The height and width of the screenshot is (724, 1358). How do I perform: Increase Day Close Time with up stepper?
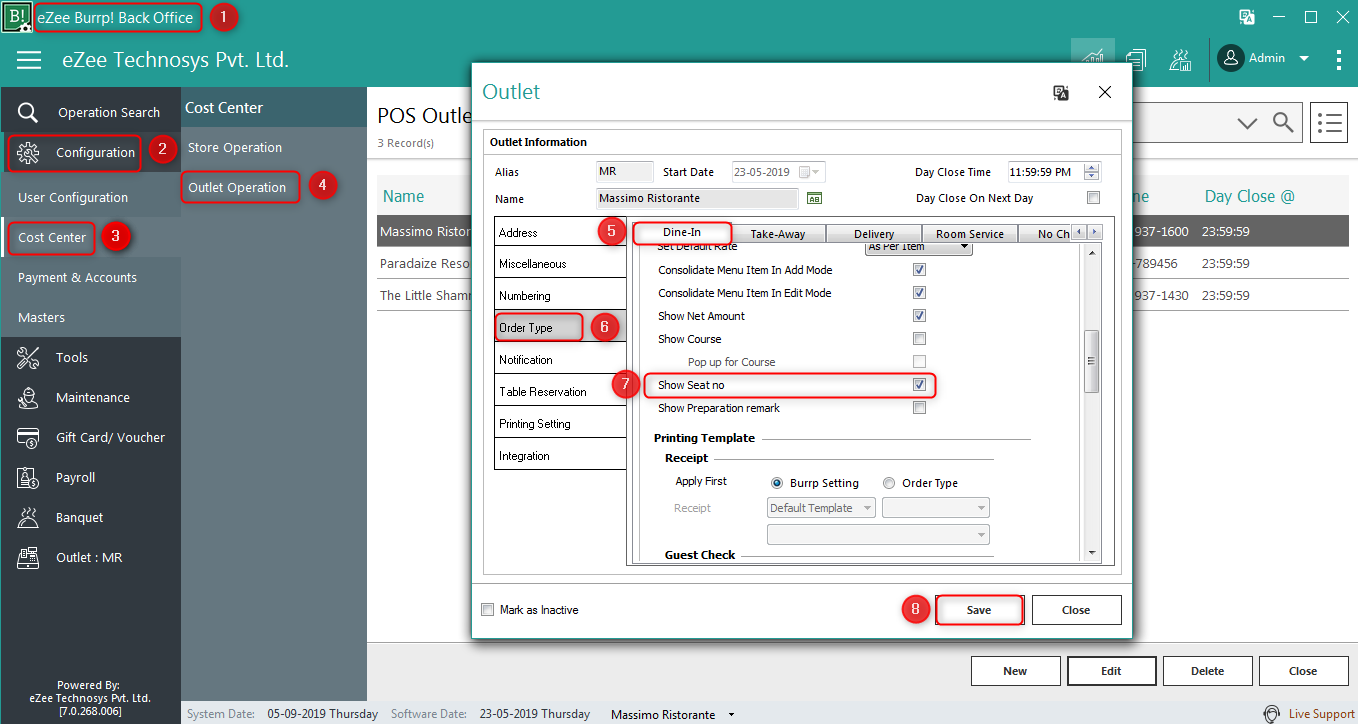(x=1092, y=168)
